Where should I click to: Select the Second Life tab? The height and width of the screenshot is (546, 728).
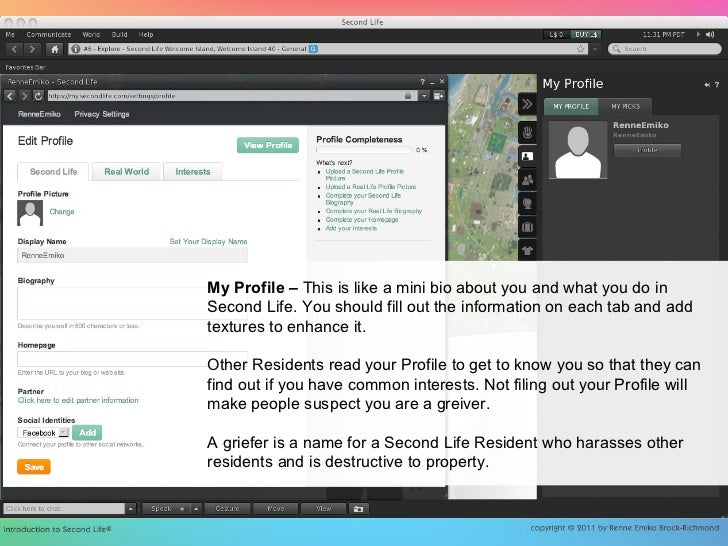(53, 172)
